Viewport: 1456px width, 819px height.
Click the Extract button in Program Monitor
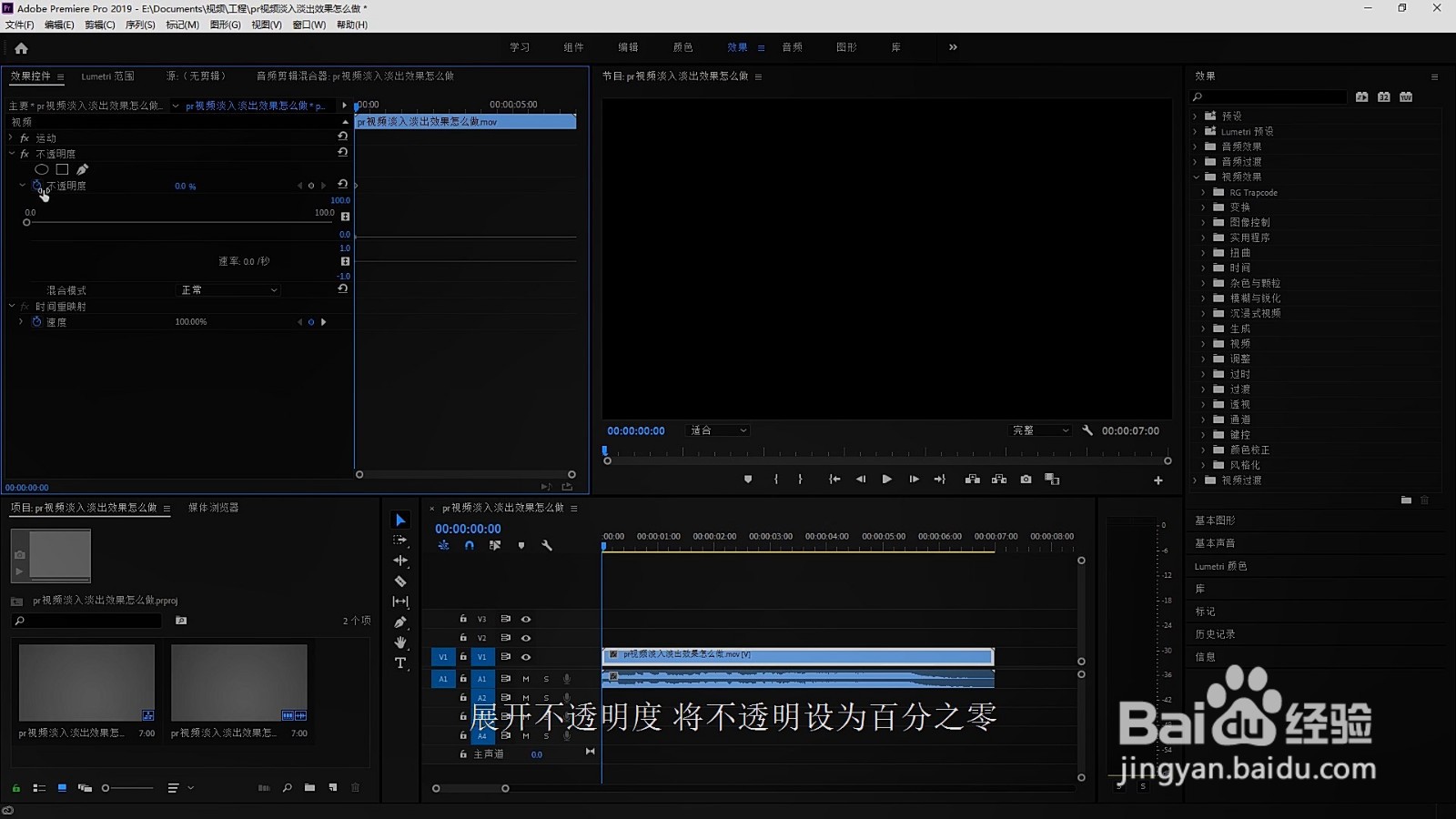point(999,480)
